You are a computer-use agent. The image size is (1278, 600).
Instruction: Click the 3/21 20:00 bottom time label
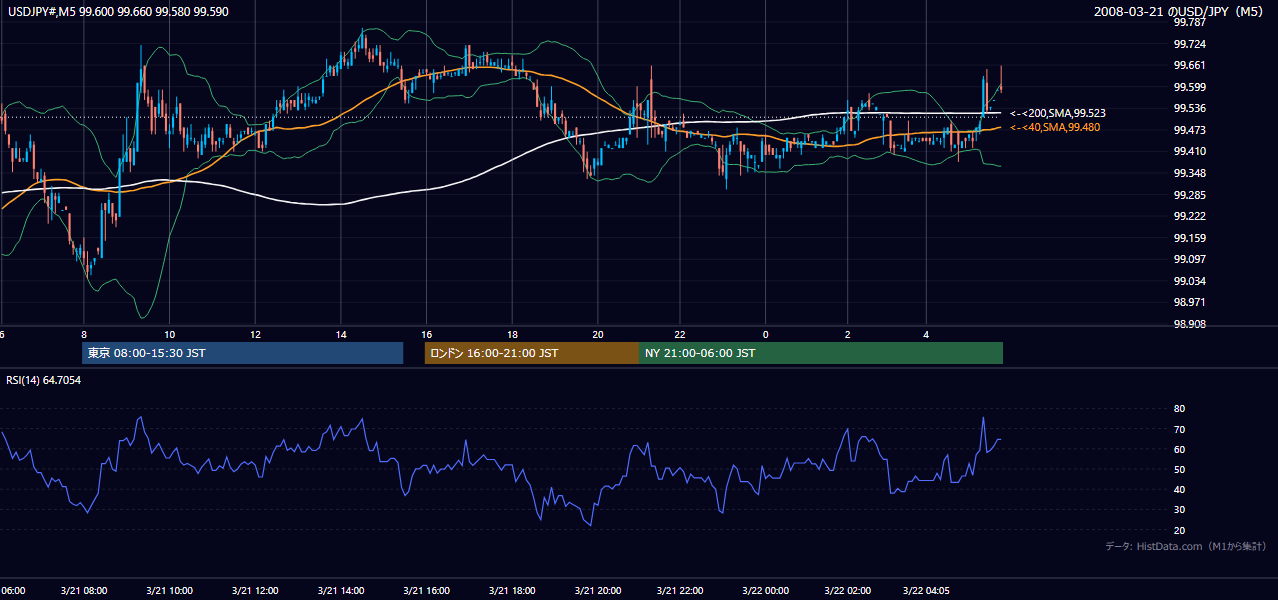[597, 591]
